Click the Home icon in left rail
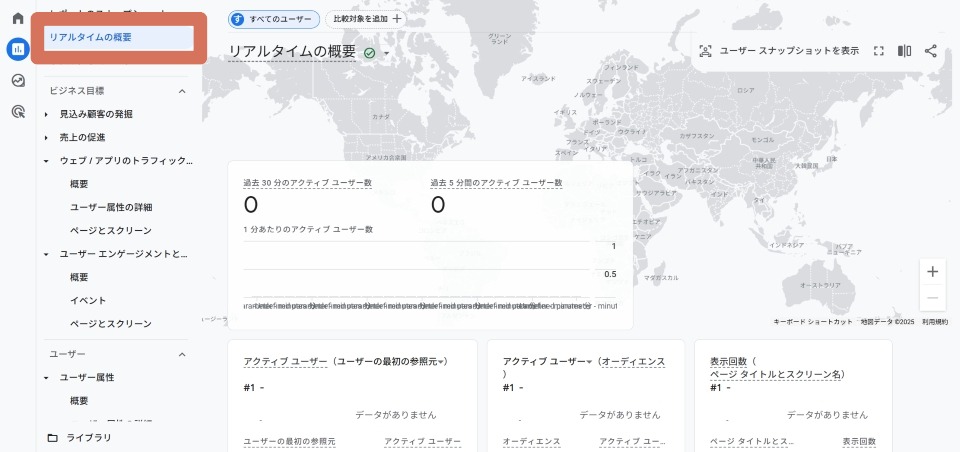Viewport: 960px width, 452px height. click(18, 18)
